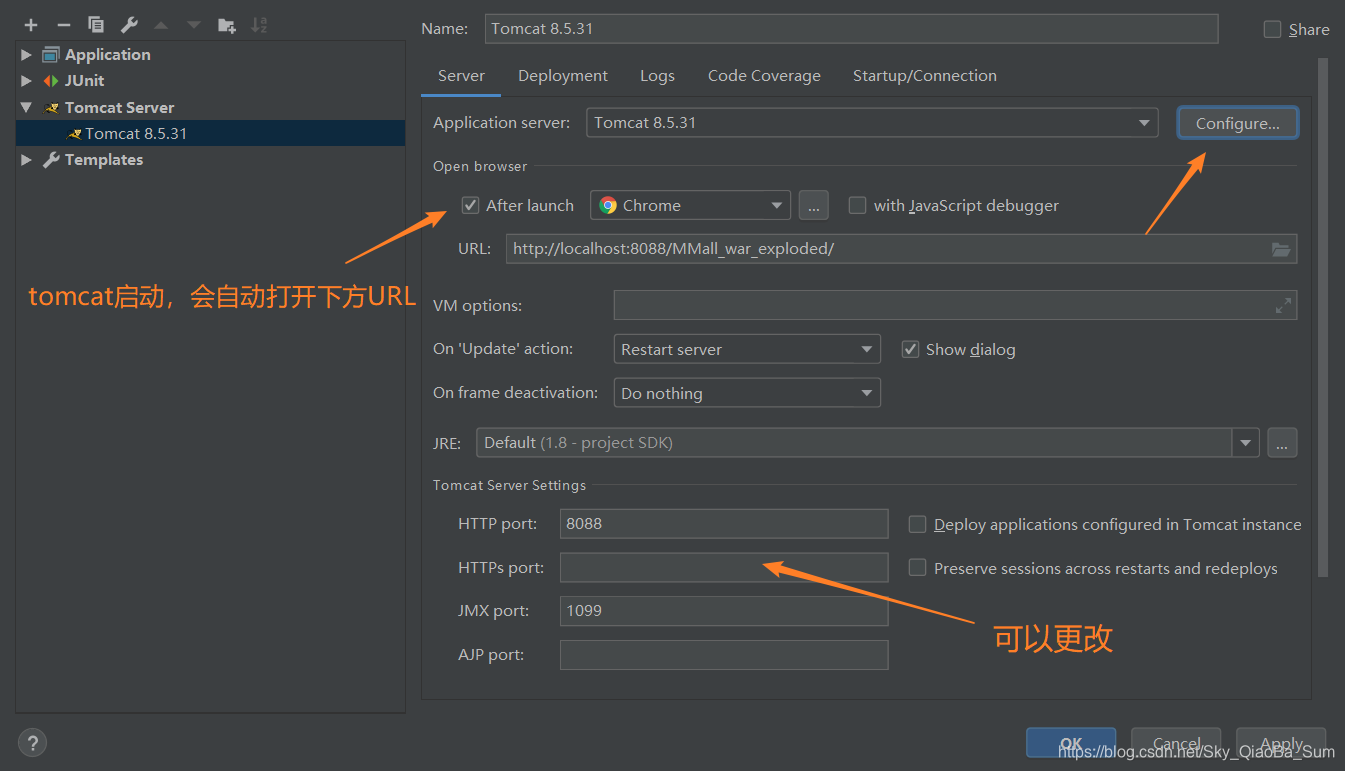Click the JMX port field
The height and width of the screenshot is (771, 1345).
724,611
